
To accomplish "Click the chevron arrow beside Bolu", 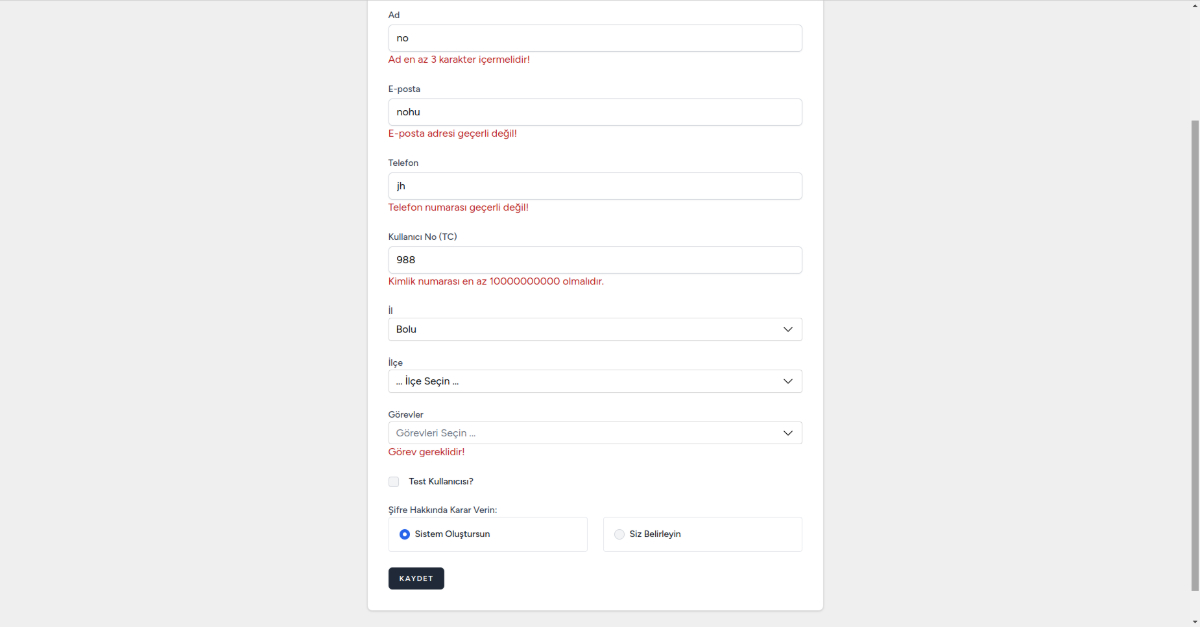I will 788,329.
